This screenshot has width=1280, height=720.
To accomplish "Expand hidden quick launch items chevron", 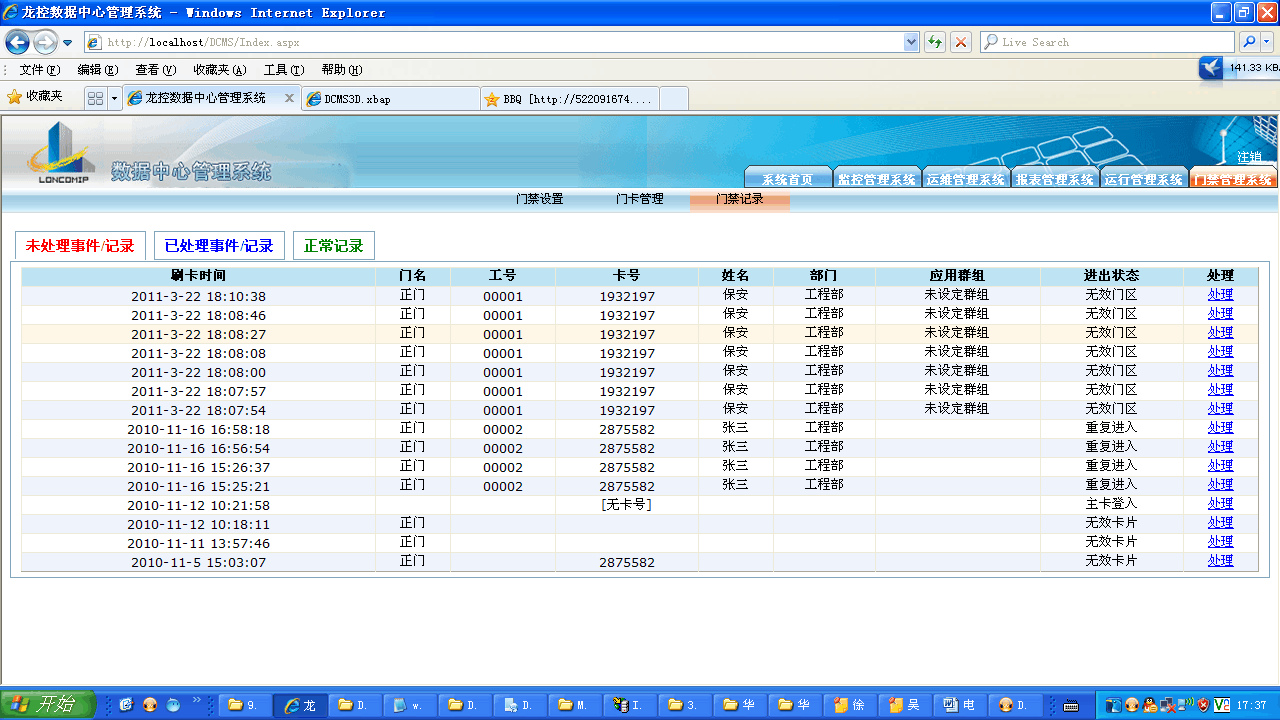I will click(x=196, y=701).
